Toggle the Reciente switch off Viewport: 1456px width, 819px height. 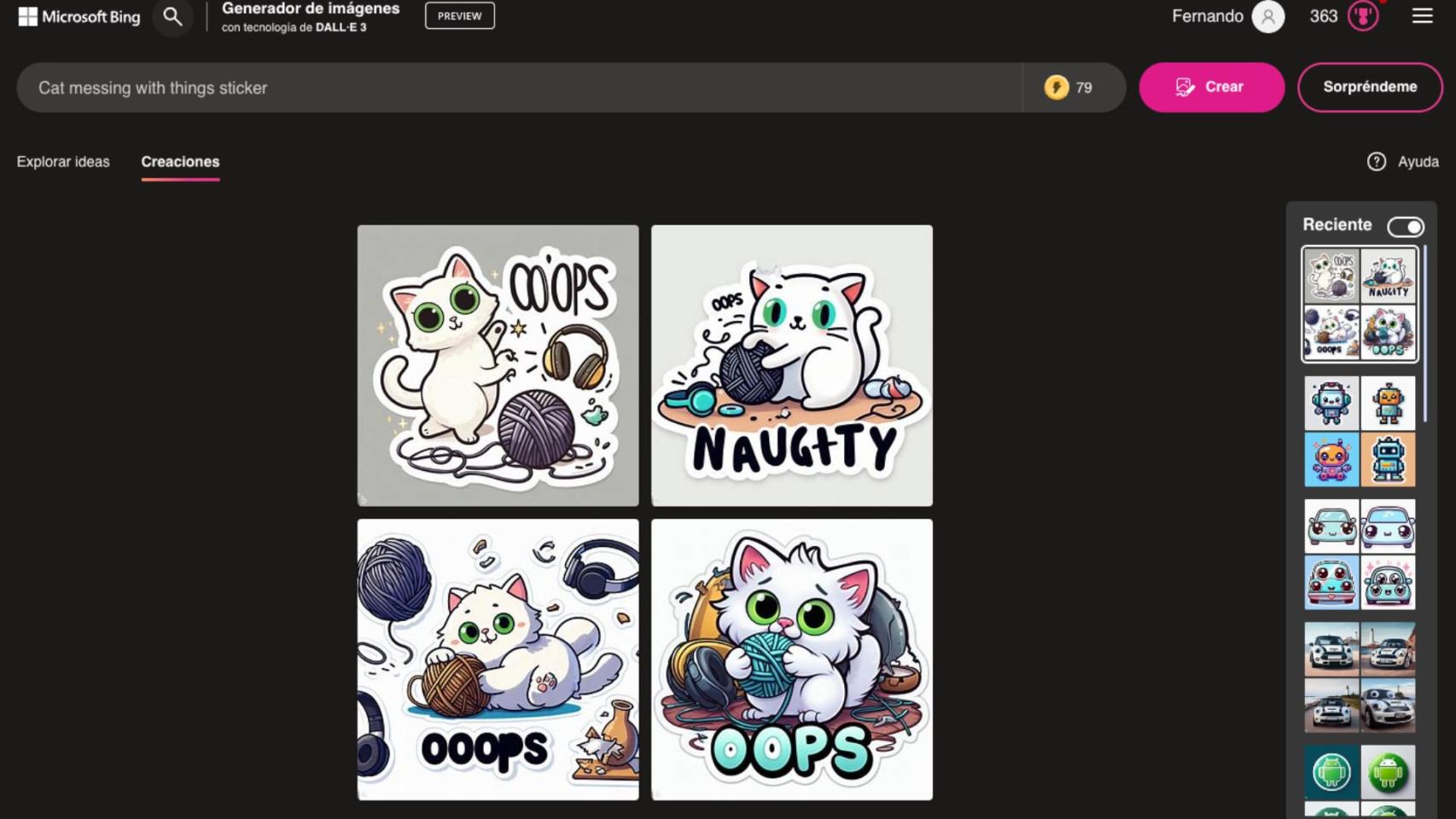point(1406,226)
